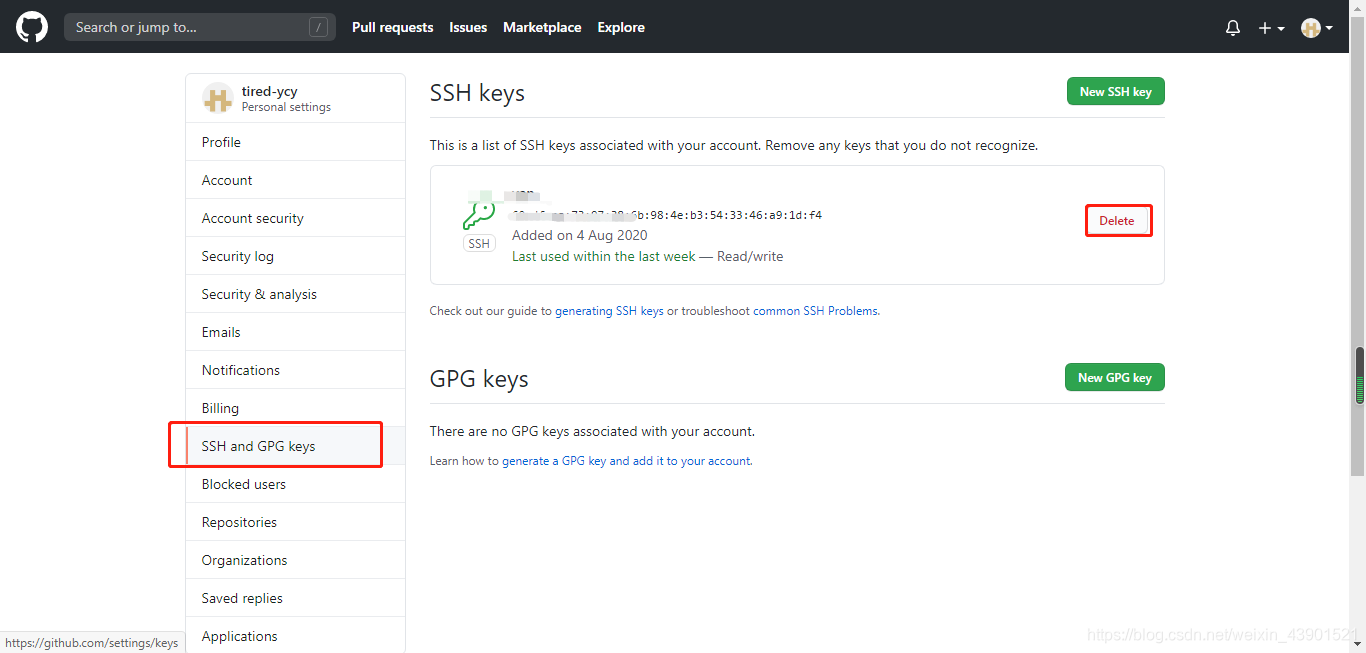Click the New GPG key button
The height and width of the screenshot is (653, 1366).
pyautogui.click(x=1115, y=377)
